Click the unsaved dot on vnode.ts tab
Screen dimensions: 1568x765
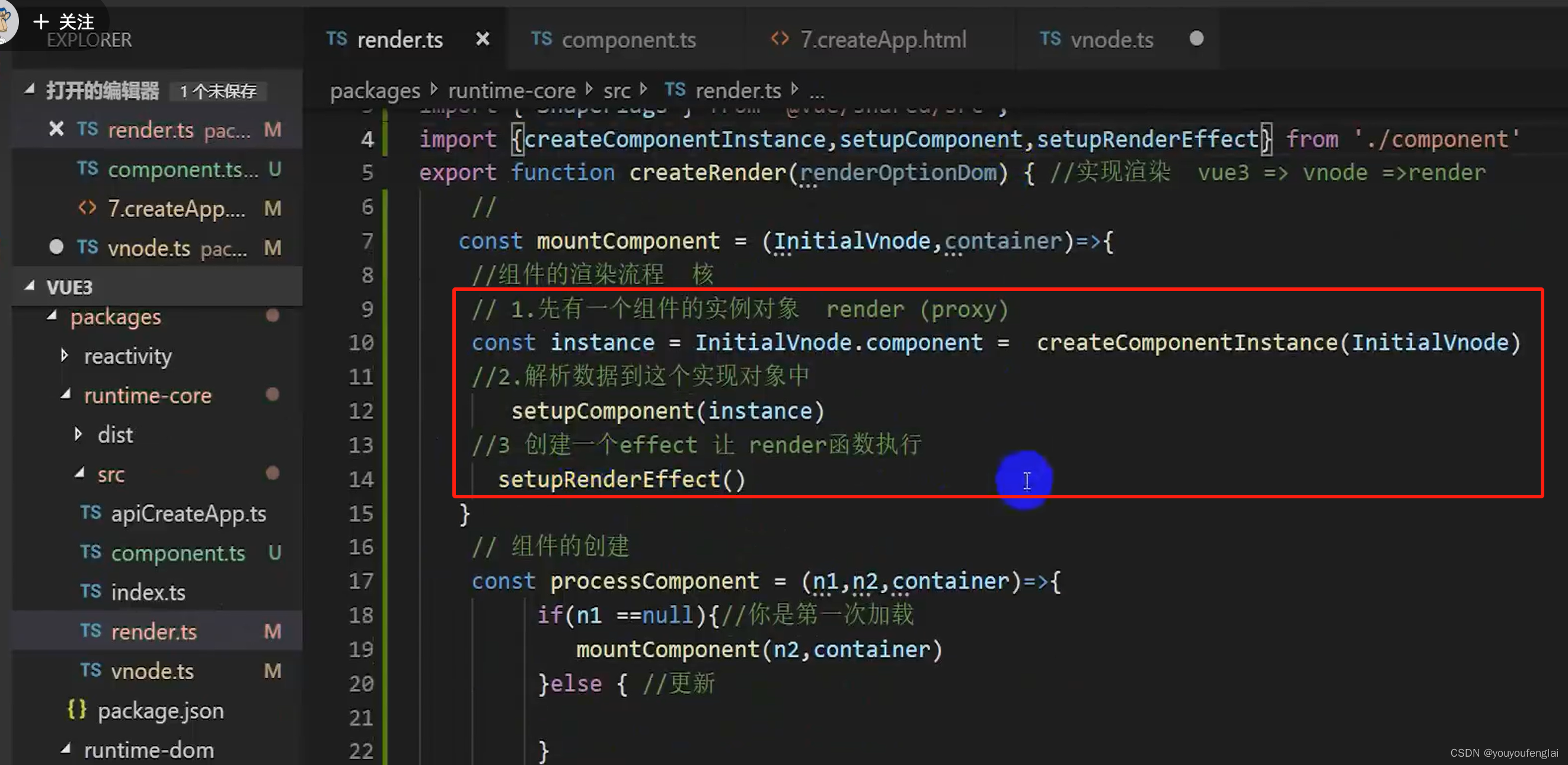[x=1196, y=39]
